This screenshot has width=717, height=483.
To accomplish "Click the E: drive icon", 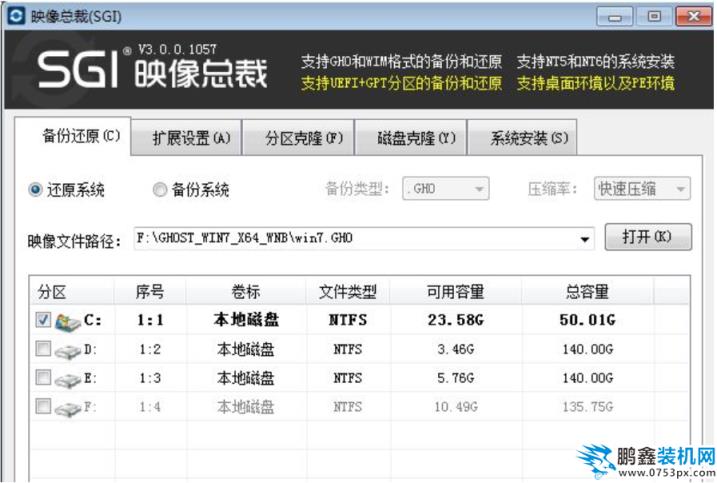I will tap(68, 380).
